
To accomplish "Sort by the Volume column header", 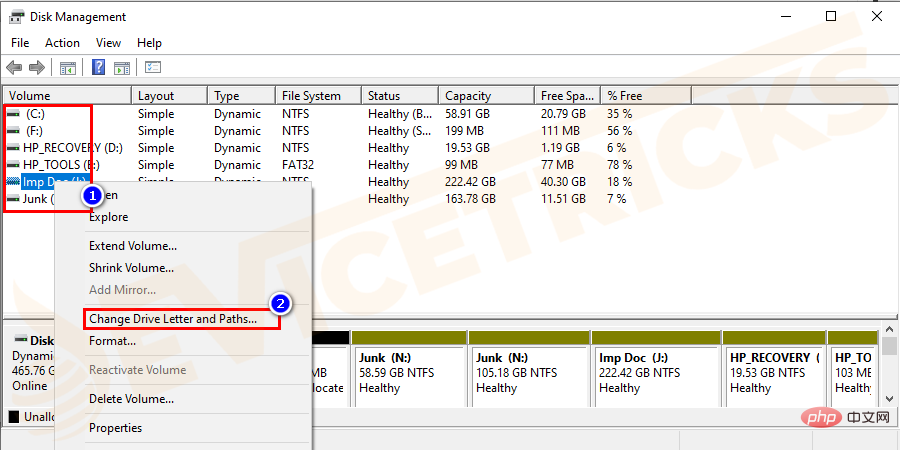I will [68, 96].
